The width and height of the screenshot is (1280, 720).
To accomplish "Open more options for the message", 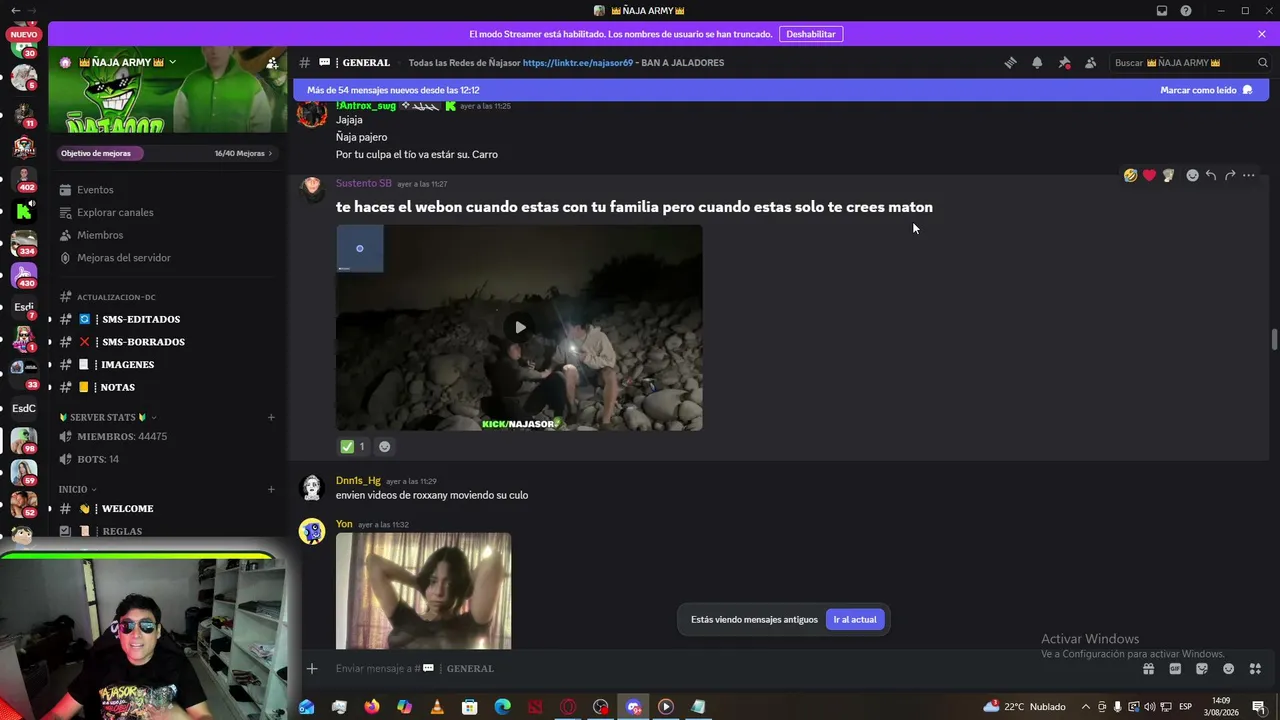I will tap(1249, 175).
